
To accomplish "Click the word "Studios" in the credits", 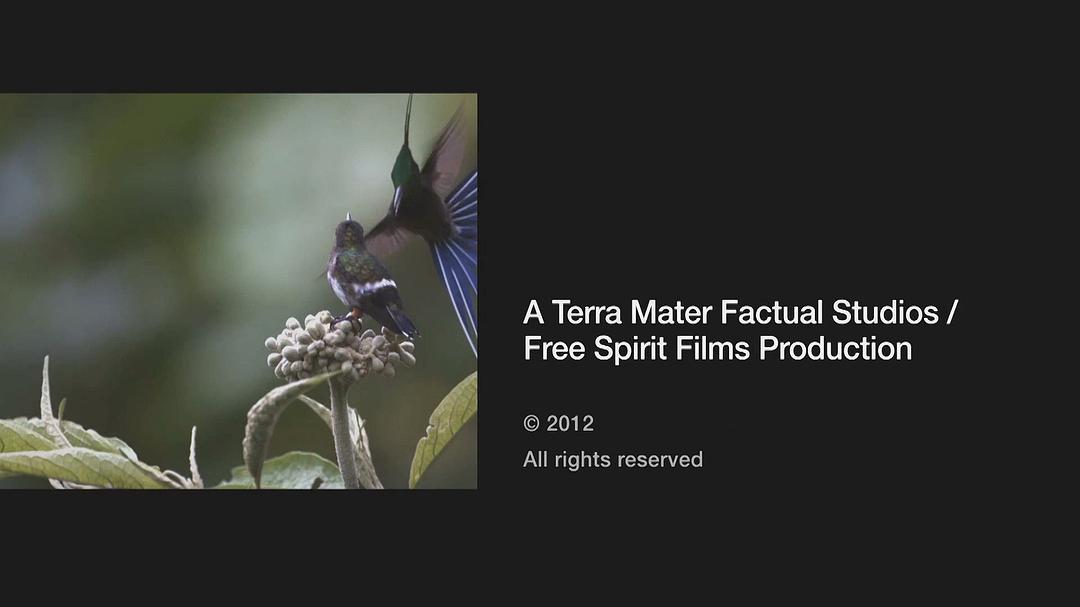I will pos(885,312).
